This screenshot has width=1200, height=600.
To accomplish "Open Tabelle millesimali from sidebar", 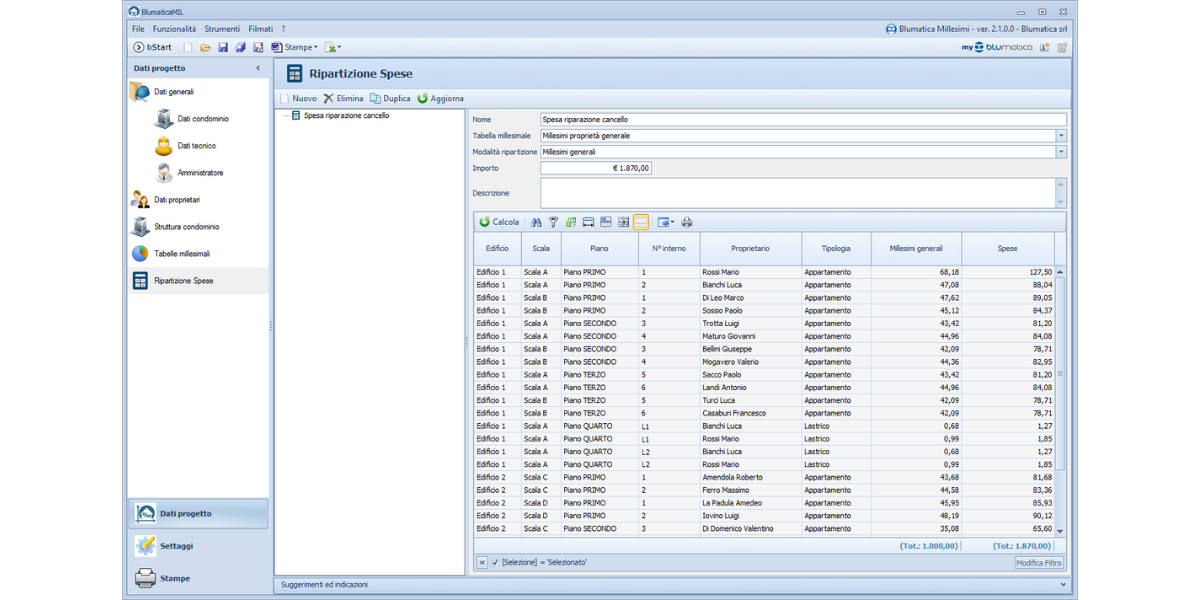I will [x=181, y=254].
